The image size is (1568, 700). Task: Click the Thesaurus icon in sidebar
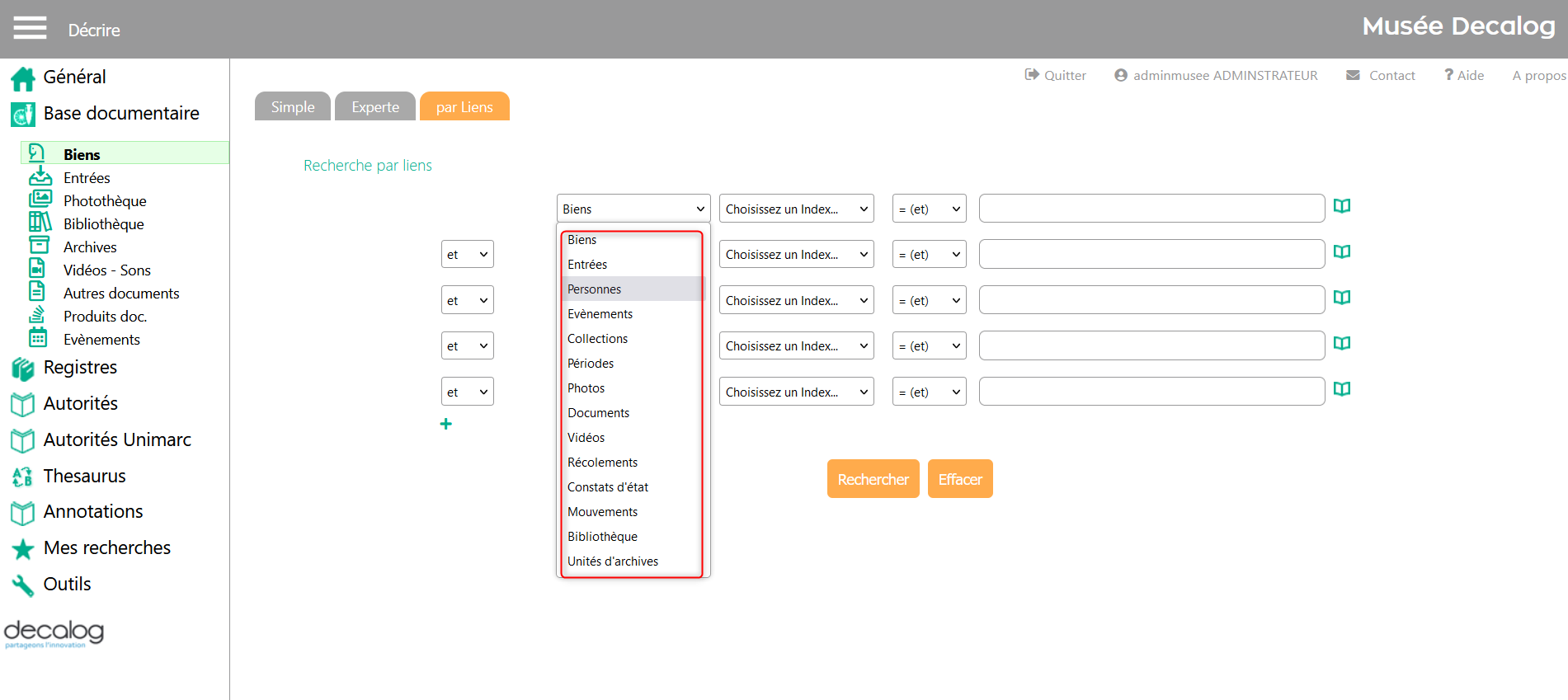click(x=22, y=477)
